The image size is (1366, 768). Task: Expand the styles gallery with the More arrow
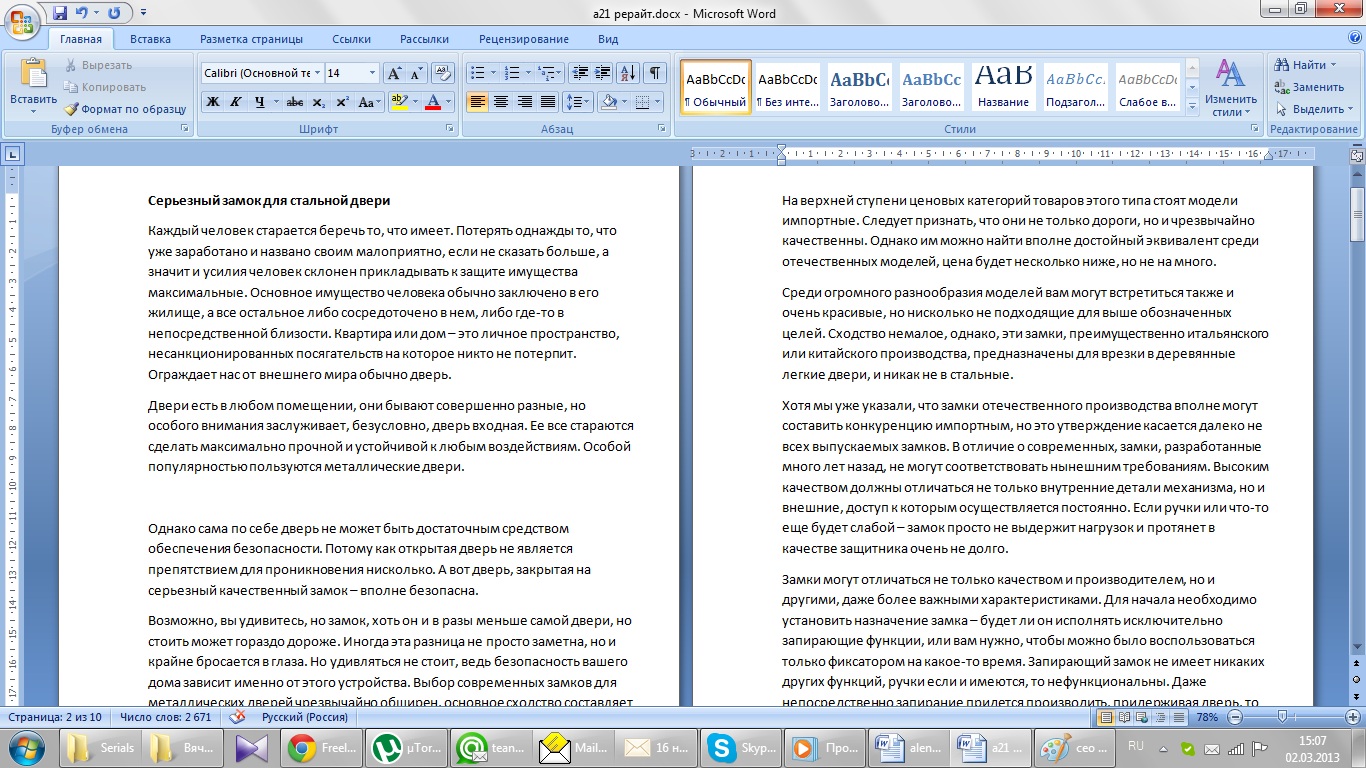point(1192,106)
